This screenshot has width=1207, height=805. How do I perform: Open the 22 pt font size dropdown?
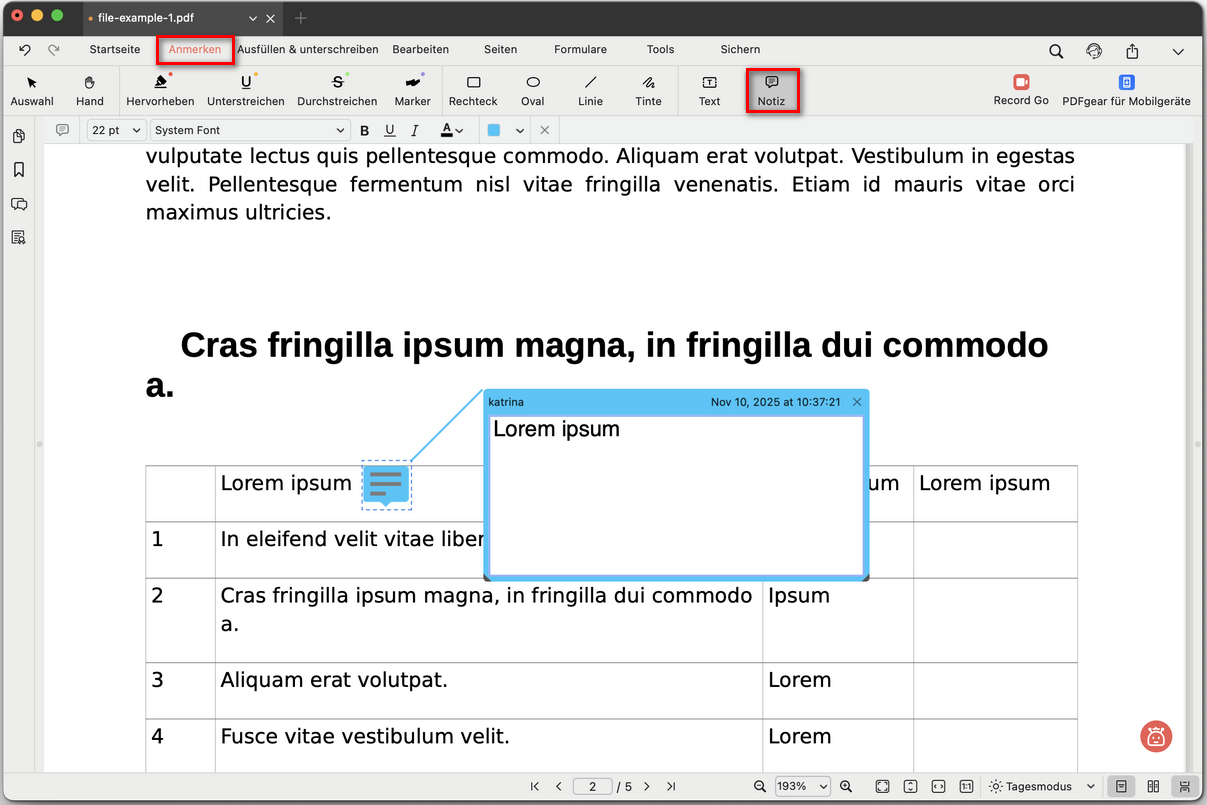(x=117, y=131)
